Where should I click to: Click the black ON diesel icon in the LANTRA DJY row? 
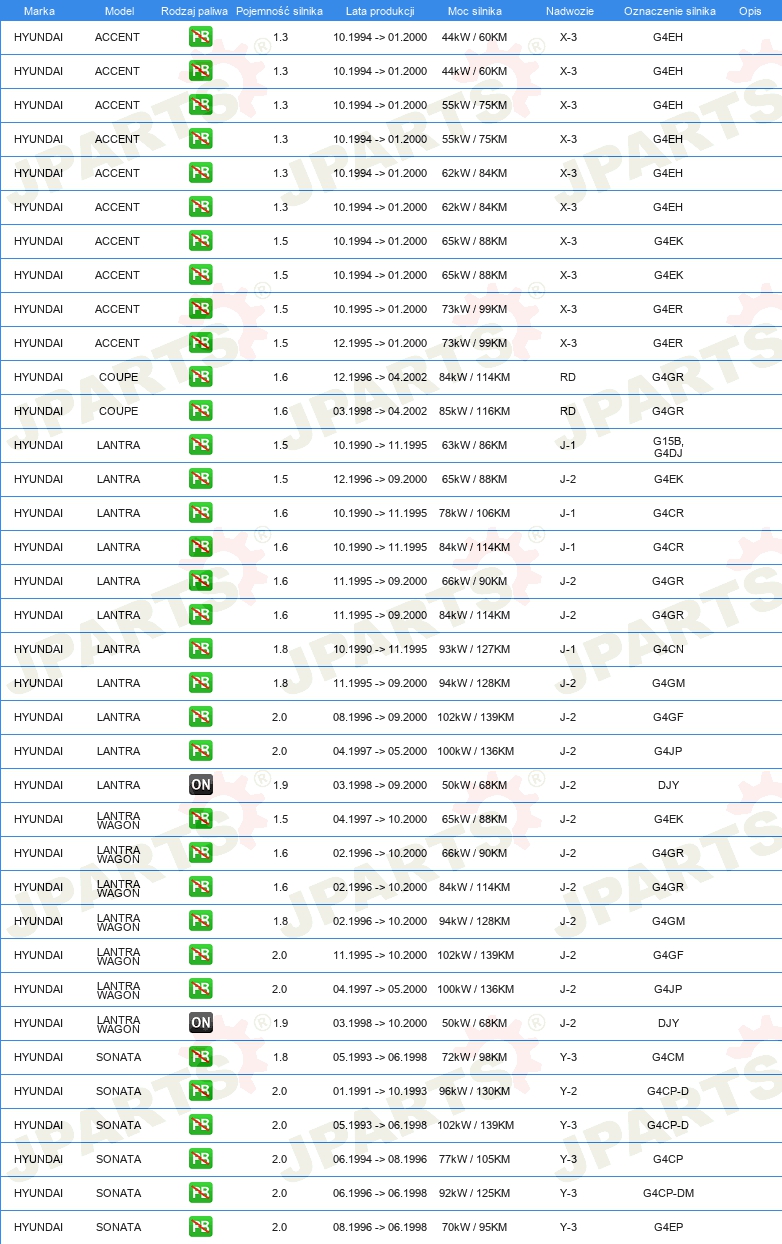click(201, 785)
